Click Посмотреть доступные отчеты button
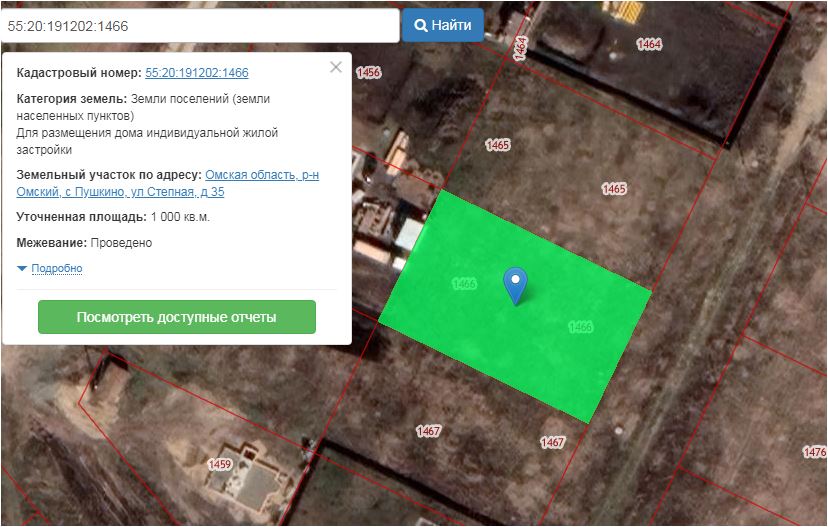 [x=177, y=317]
